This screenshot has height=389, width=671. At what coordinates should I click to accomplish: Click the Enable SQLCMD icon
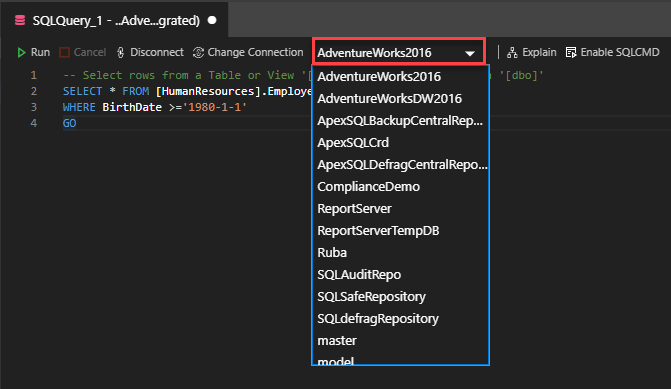571,53
